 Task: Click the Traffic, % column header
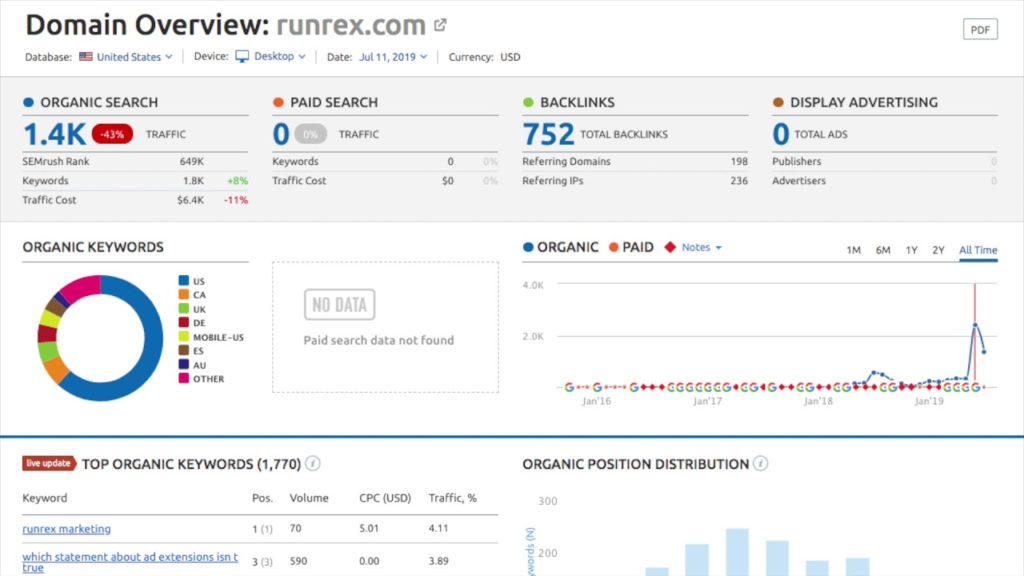coord(453,498)
